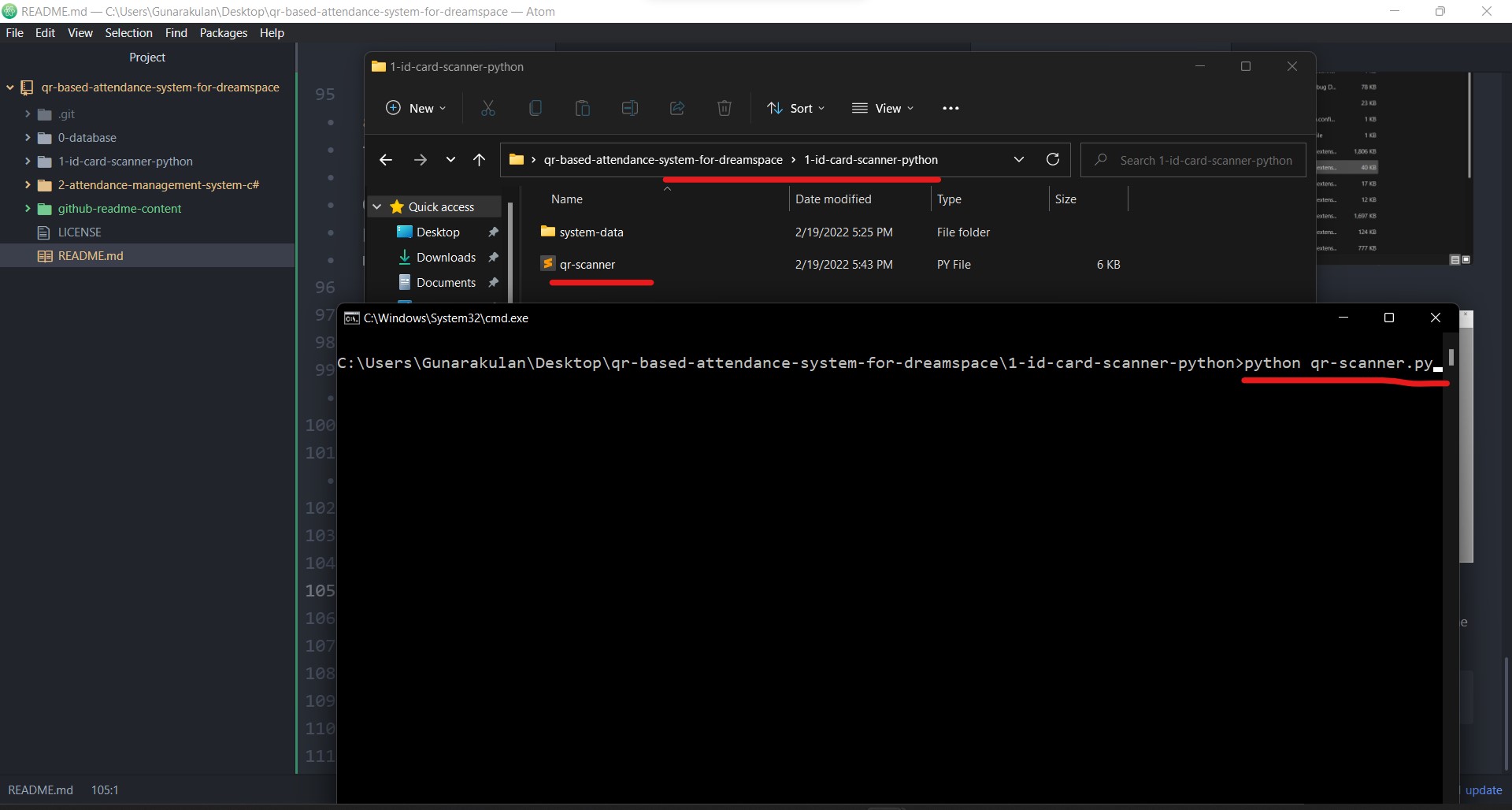Click the Rename icon in File Explorer toolbar
Screen dimensions: 1512x810
tap(630, 108)
